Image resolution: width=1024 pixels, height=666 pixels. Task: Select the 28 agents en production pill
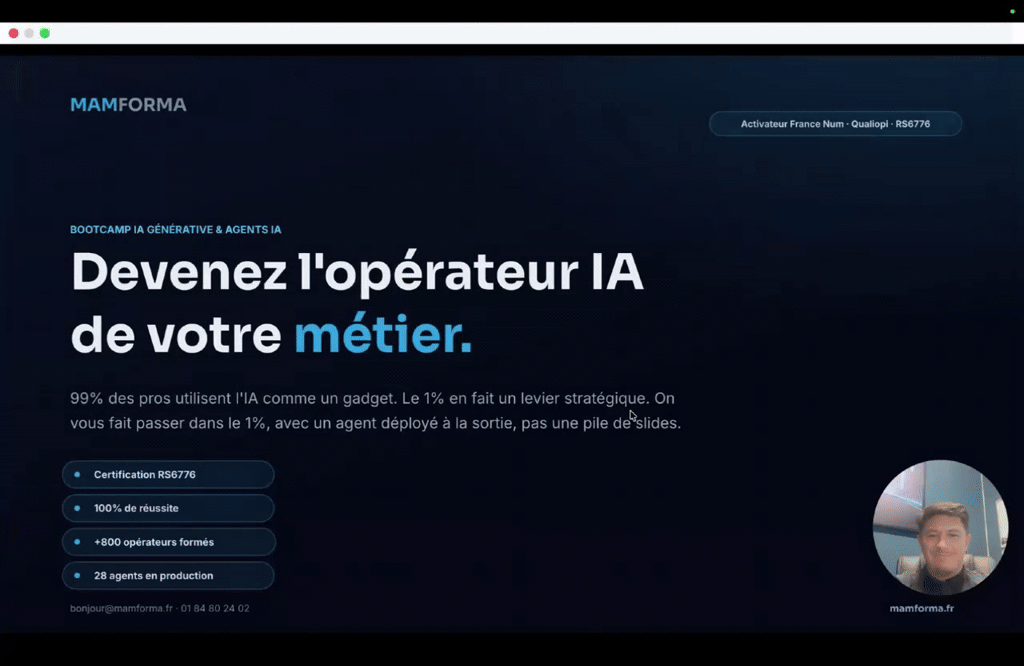[168, 576]
